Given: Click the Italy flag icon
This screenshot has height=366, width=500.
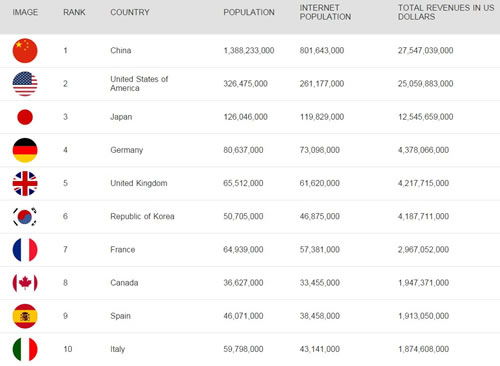Looking at the screenshot, I should [25, 349].
